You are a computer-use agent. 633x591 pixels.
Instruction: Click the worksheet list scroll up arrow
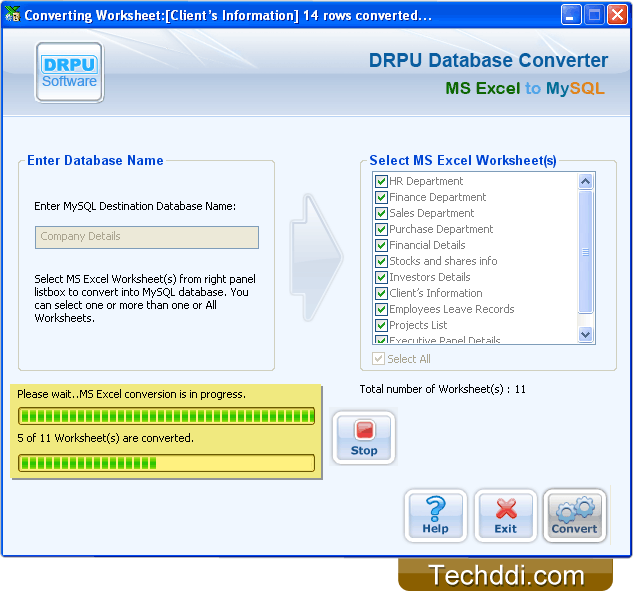[x=585, y=182]
